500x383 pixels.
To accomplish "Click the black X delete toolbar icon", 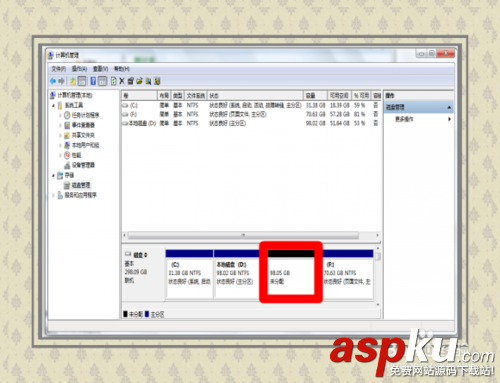I will click(122, 81).
